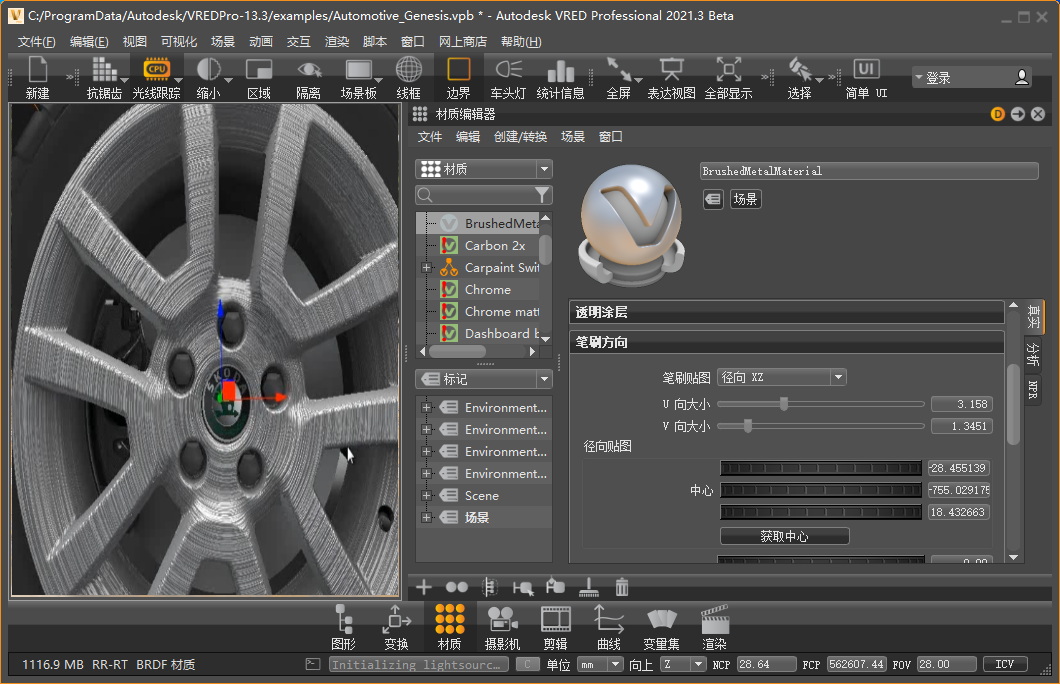This screenshot has width=1060, height=684.
Task: Click the delete trash icon in material editor
Action: tap(622, 587)
